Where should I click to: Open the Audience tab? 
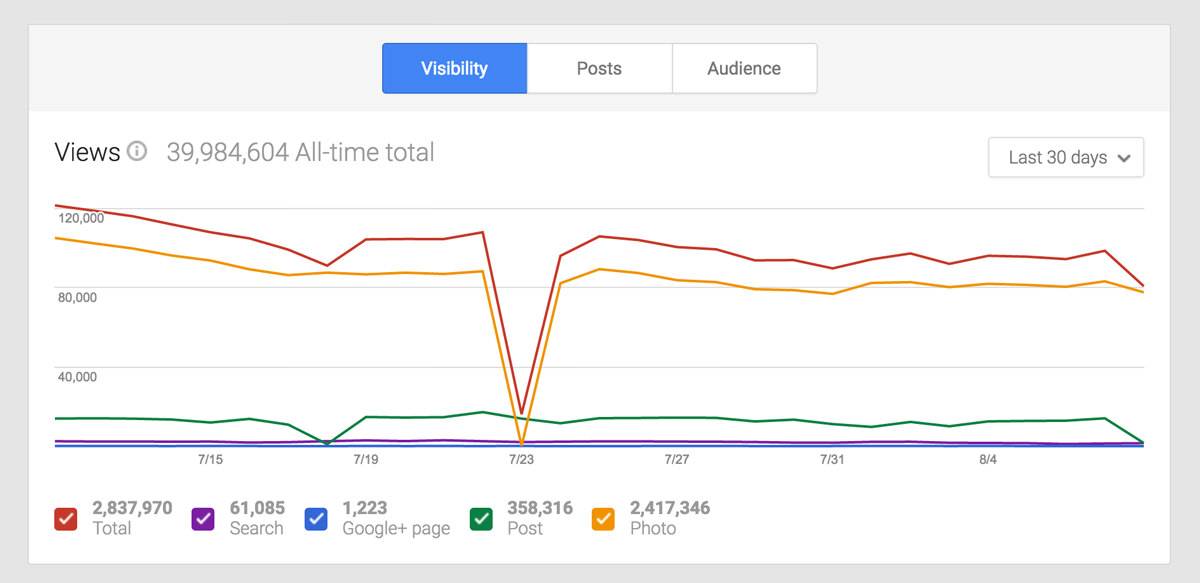744,68
